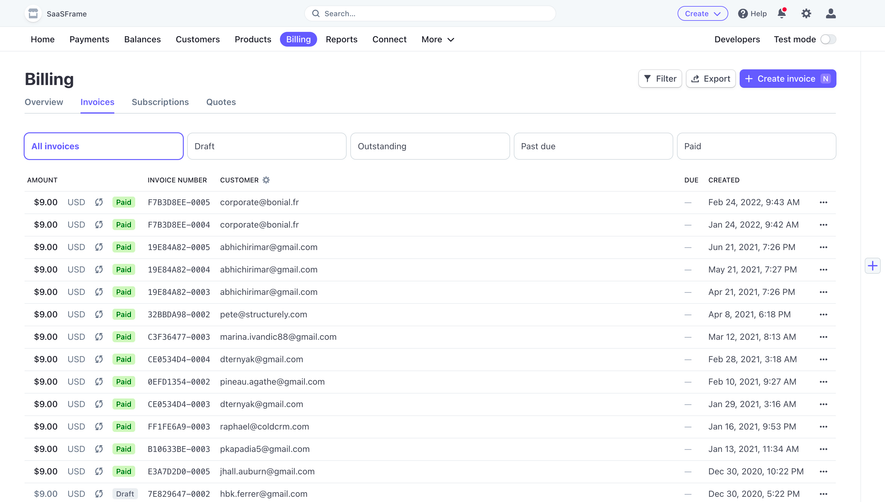885x502 pixels.
Task: Open more options for invoice CE0534D4-0004
Action: pos(823,359)
